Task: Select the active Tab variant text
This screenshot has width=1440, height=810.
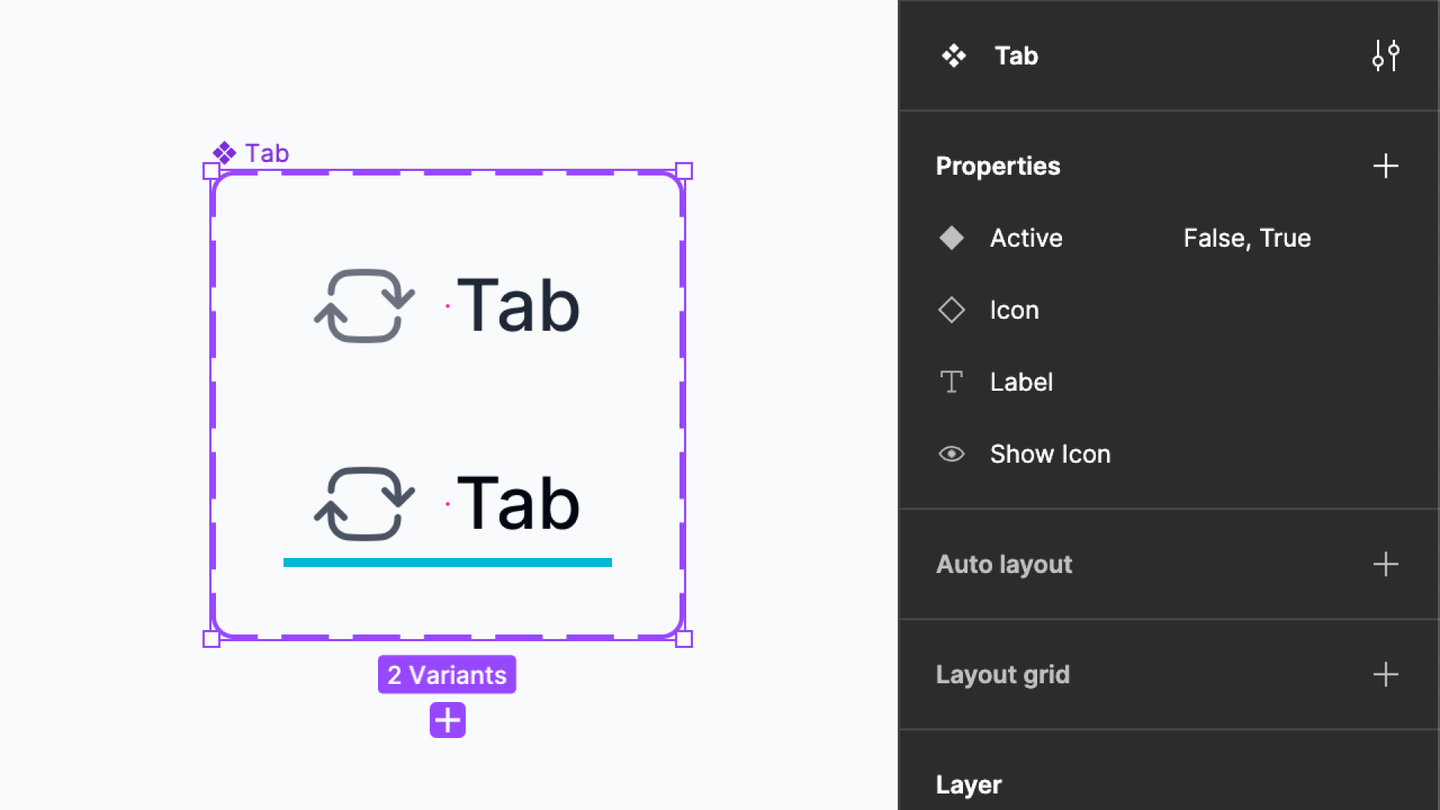Action: pyautogui.click(x=518, y=503)
